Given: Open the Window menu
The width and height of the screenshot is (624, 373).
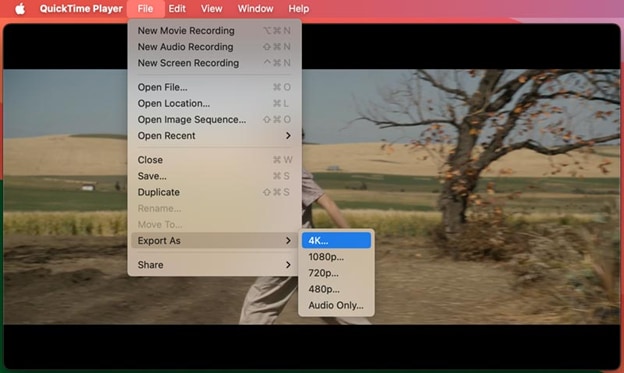Looking at the screenshot, I should [255, 9].
